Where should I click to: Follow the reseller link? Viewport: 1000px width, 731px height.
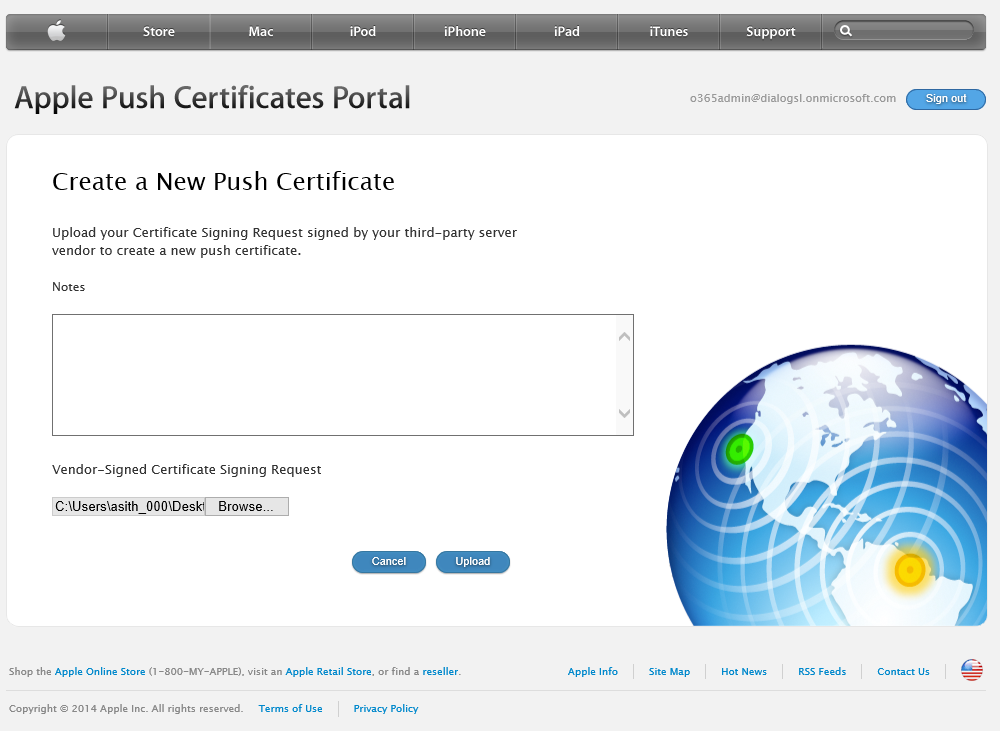[440, 672]
